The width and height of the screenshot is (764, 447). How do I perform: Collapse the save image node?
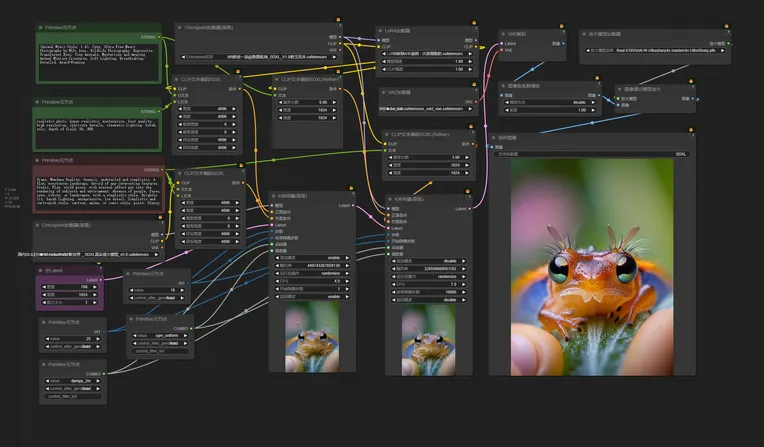coord(494,138)
